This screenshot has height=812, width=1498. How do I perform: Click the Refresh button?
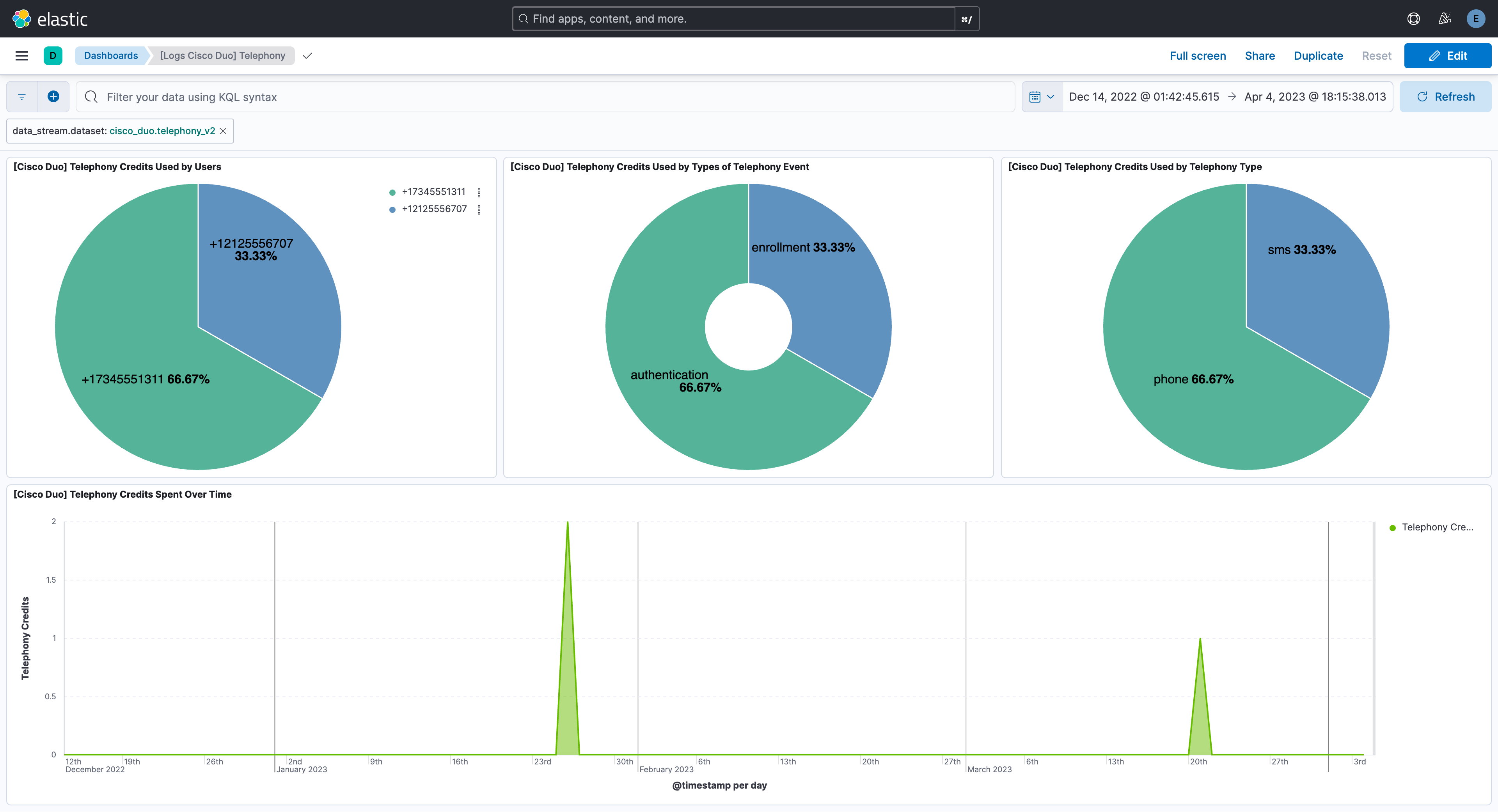pyautogui.click(x=1446, y=96)
